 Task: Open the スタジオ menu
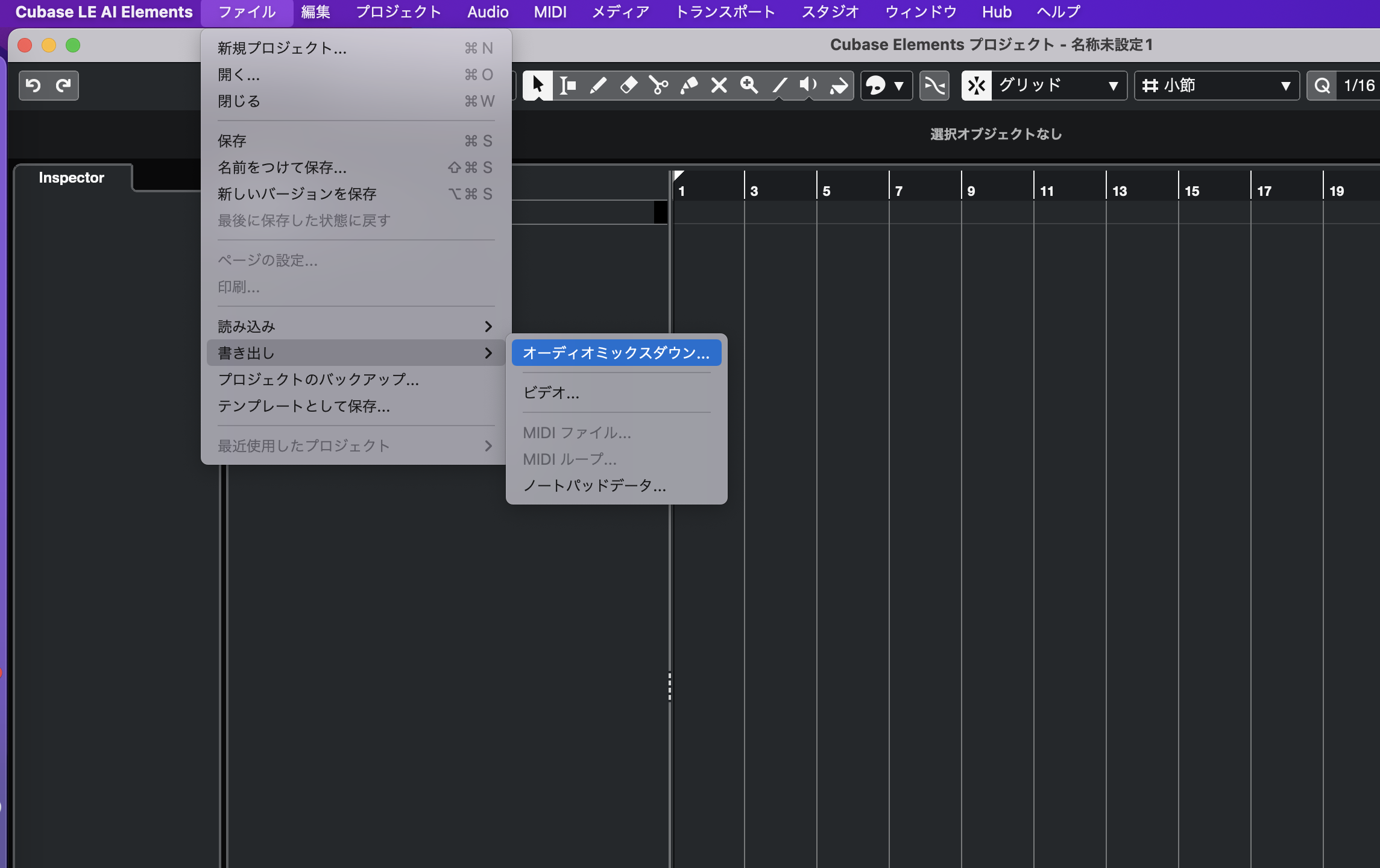830,12
